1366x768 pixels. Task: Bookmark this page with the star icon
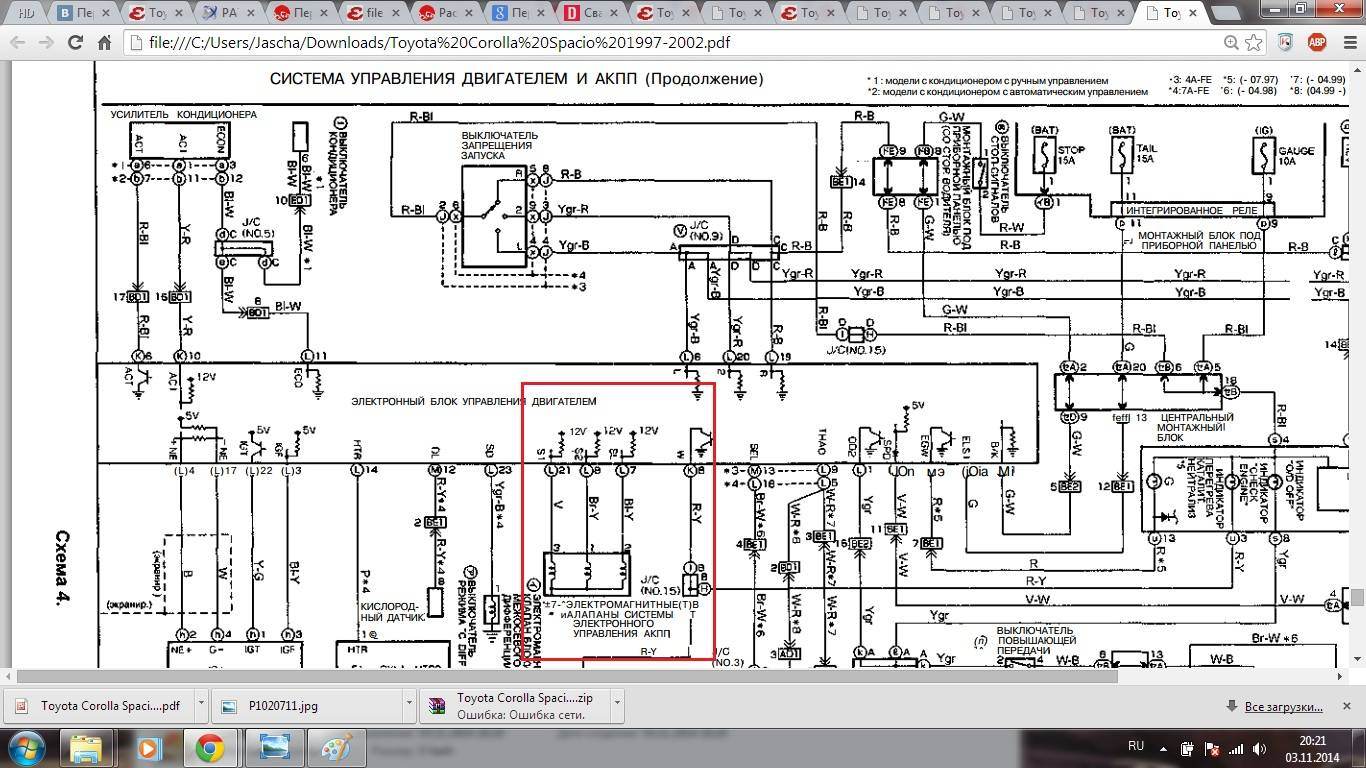[1254, 43]
